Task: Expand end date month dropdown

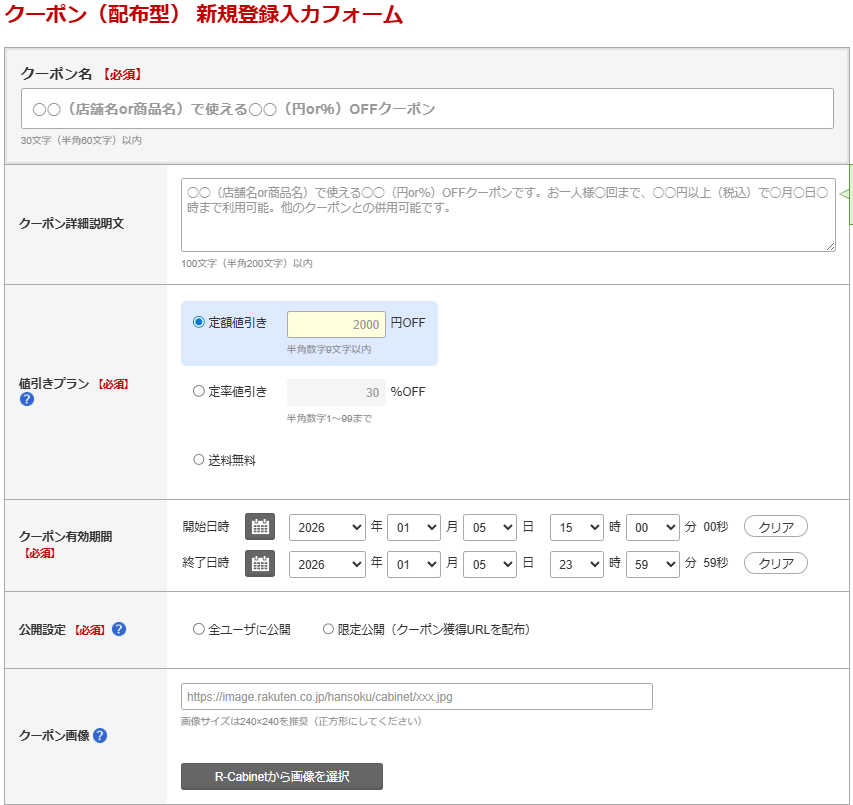Action: (414, 564)
